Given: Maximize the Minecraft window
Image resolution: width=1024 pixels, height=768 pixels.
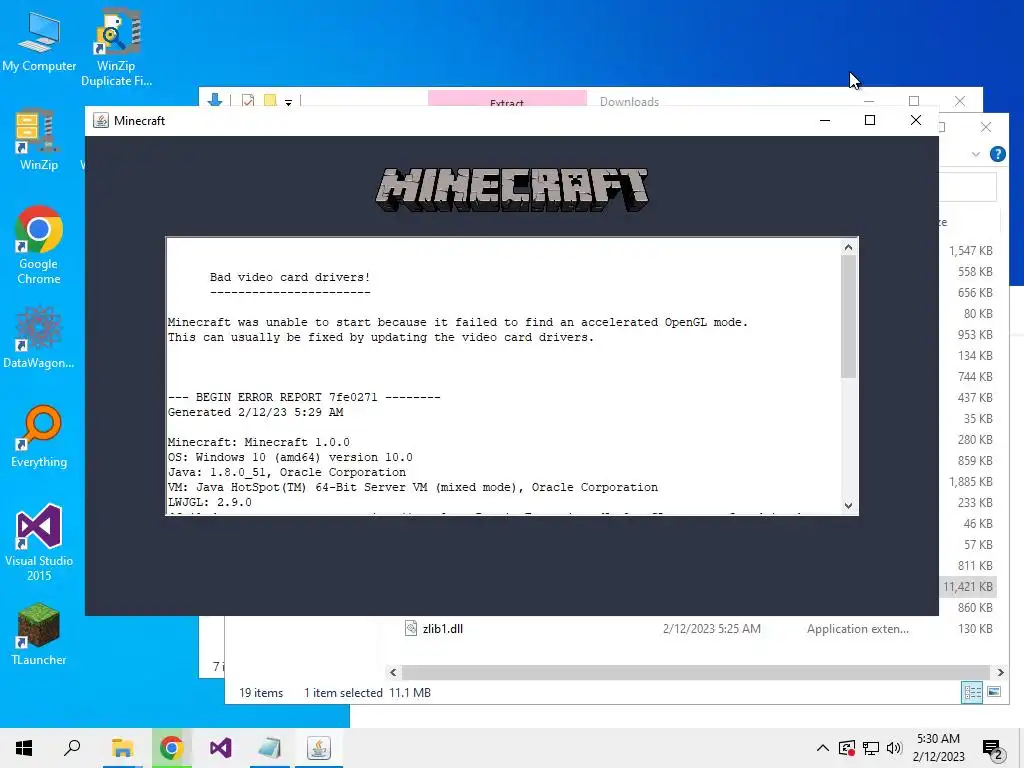Looking at the screenshot, I should 870,120.
